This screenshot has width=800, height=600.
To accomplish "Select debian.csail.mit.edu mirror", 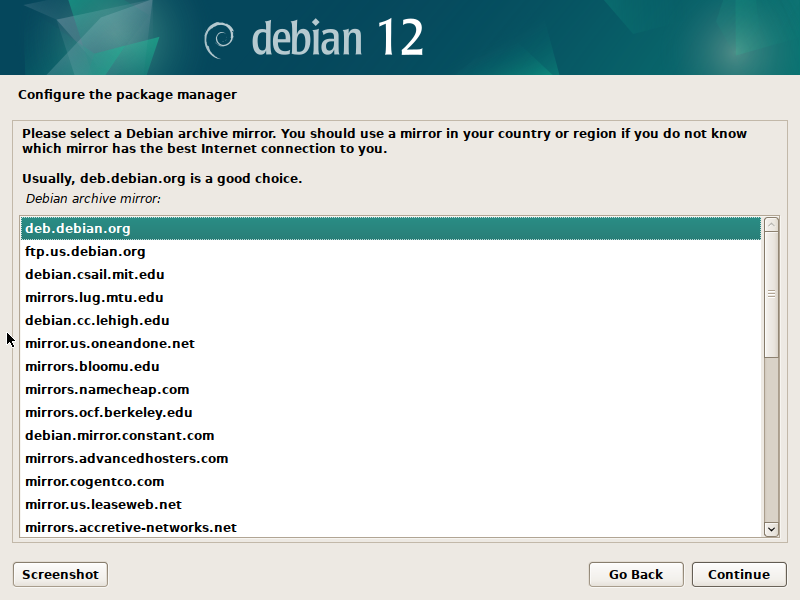I will point(391,274).
